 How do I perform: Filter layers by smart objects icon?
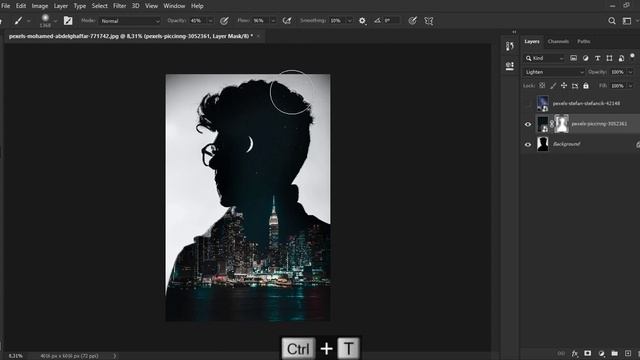[621, 58]
